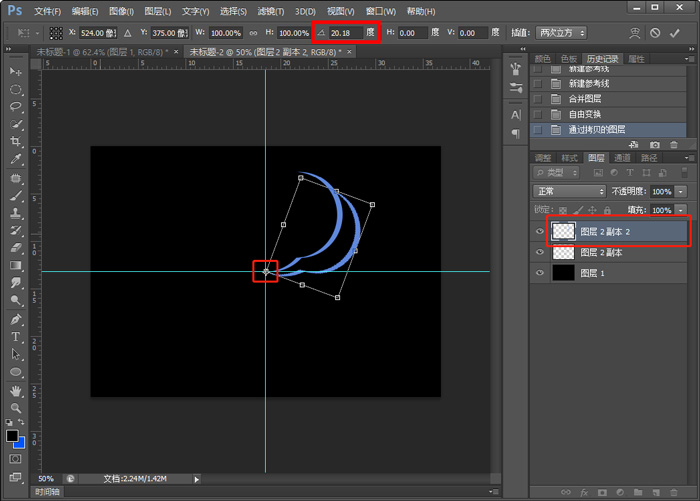Open the 时间轴 panel label
The image size is (700, 501).
click(x=47, y=492)
